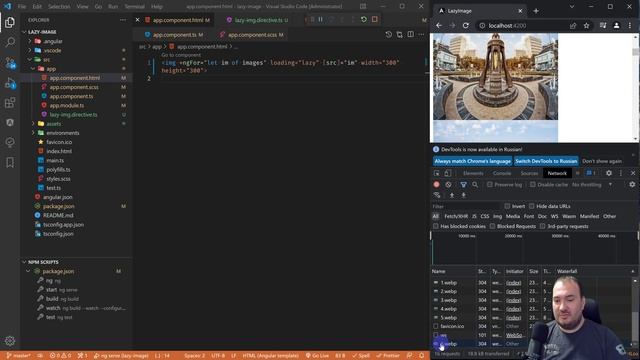
Task: Restart debugging with the green restart icon
Action: pyautogui.click(x=363, y=19)
